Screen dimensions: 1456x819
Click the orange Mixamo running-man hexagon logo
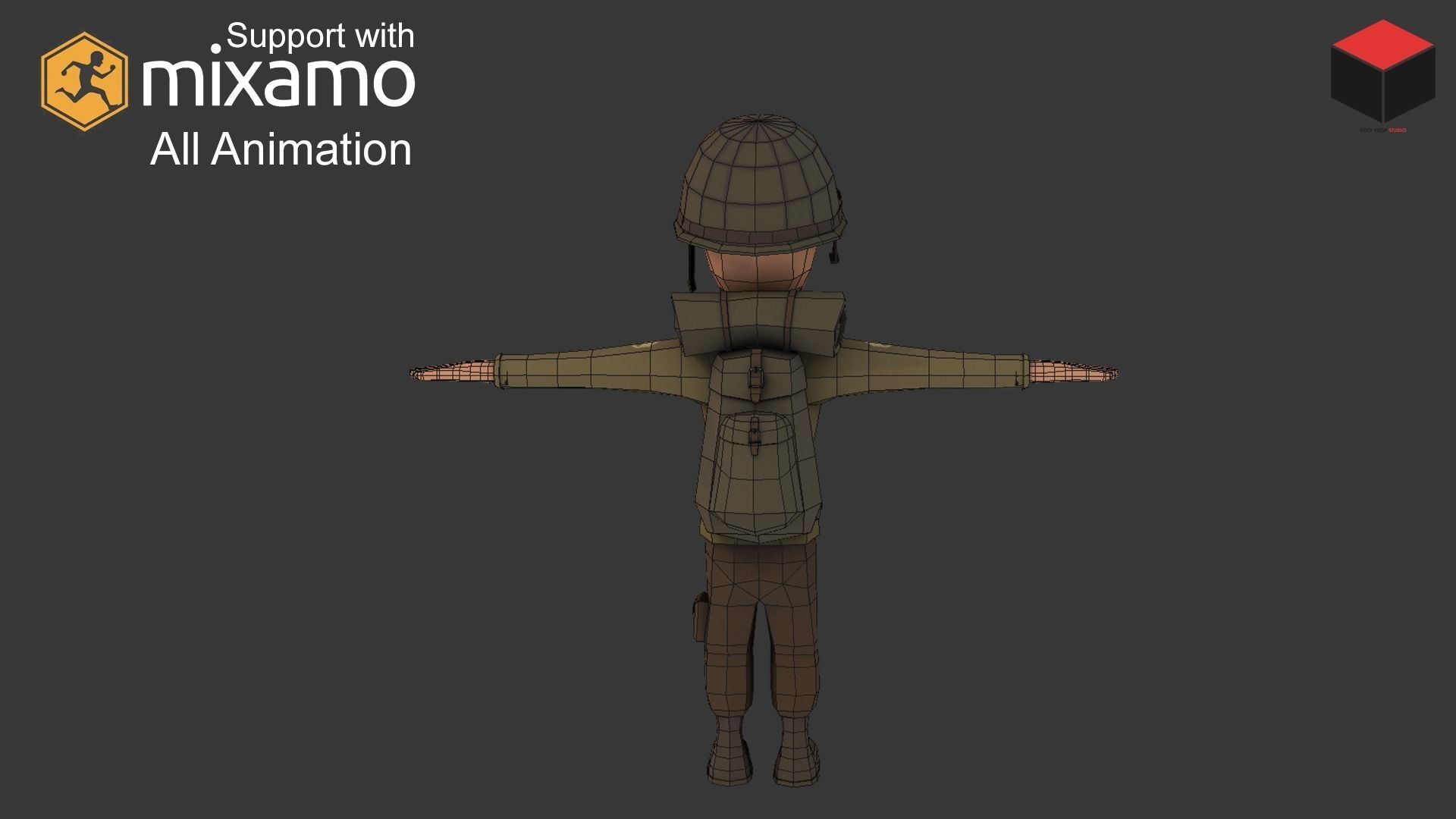pos(84,81)
